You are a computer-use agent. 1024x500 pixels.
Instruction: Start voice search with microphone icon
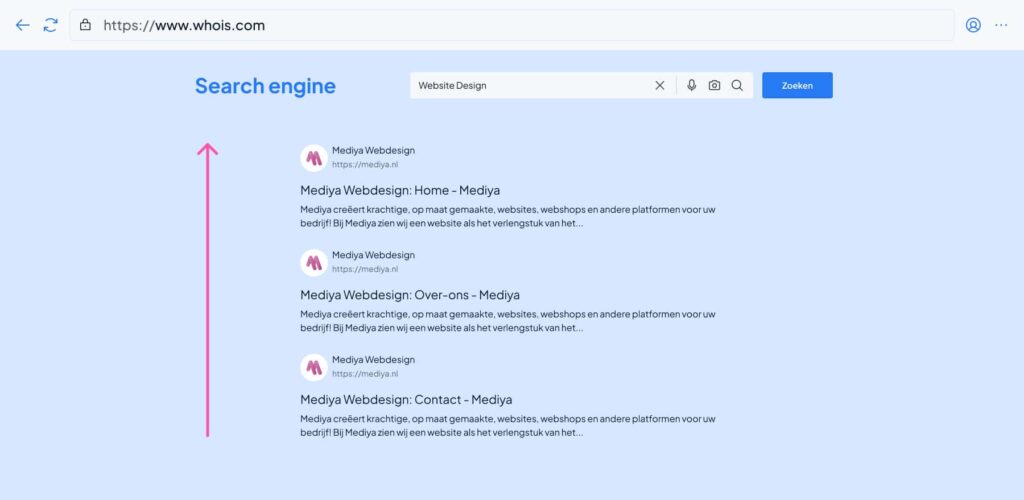click(x=691, y=86)
